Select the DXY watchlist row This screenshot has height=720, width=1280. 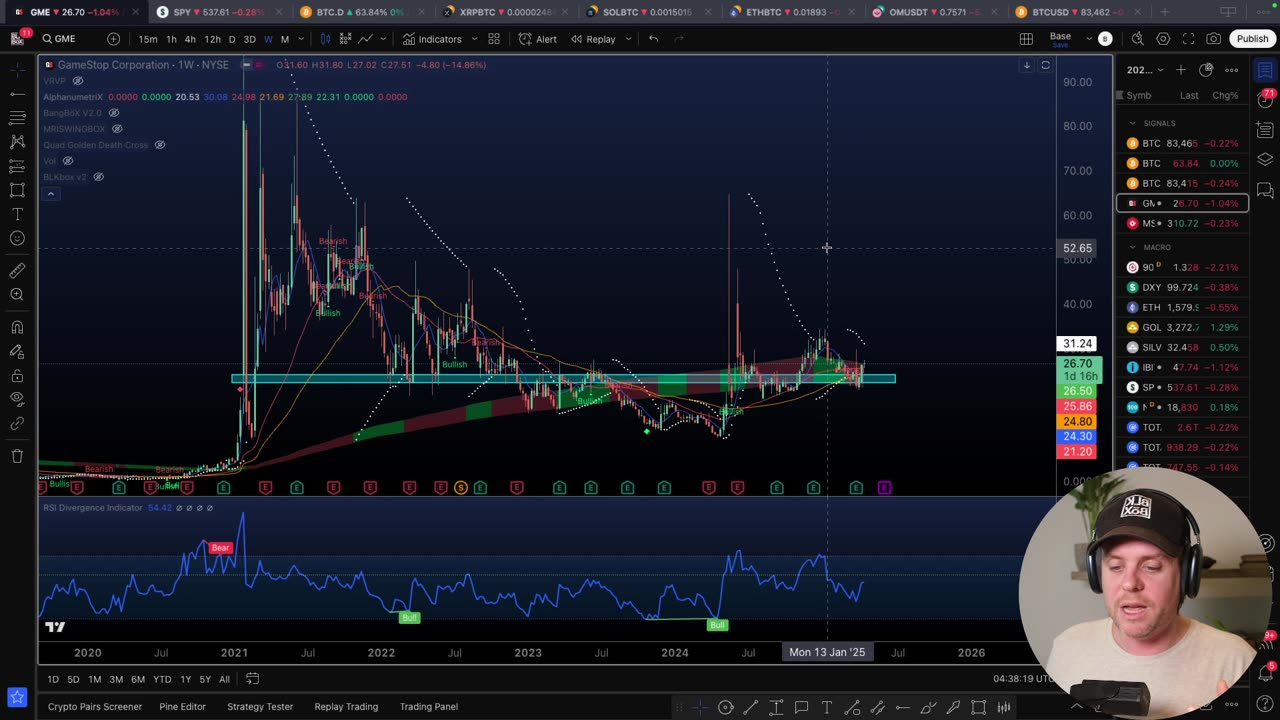coord(1183,287)
